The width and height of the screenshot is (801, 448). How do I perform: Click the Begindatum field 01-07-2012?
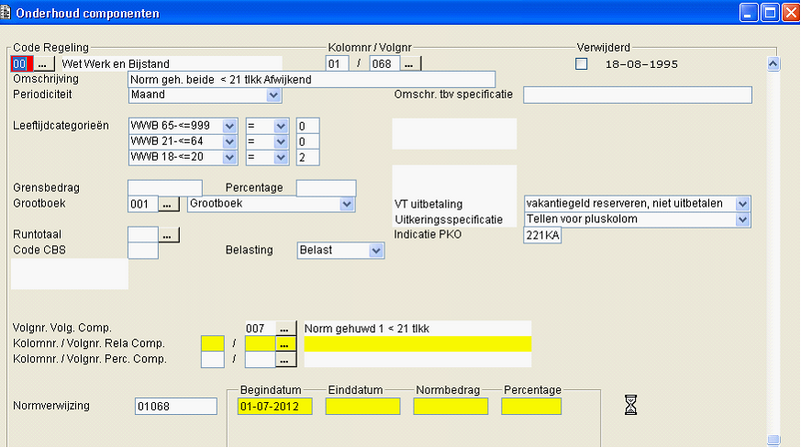(275, 407)
